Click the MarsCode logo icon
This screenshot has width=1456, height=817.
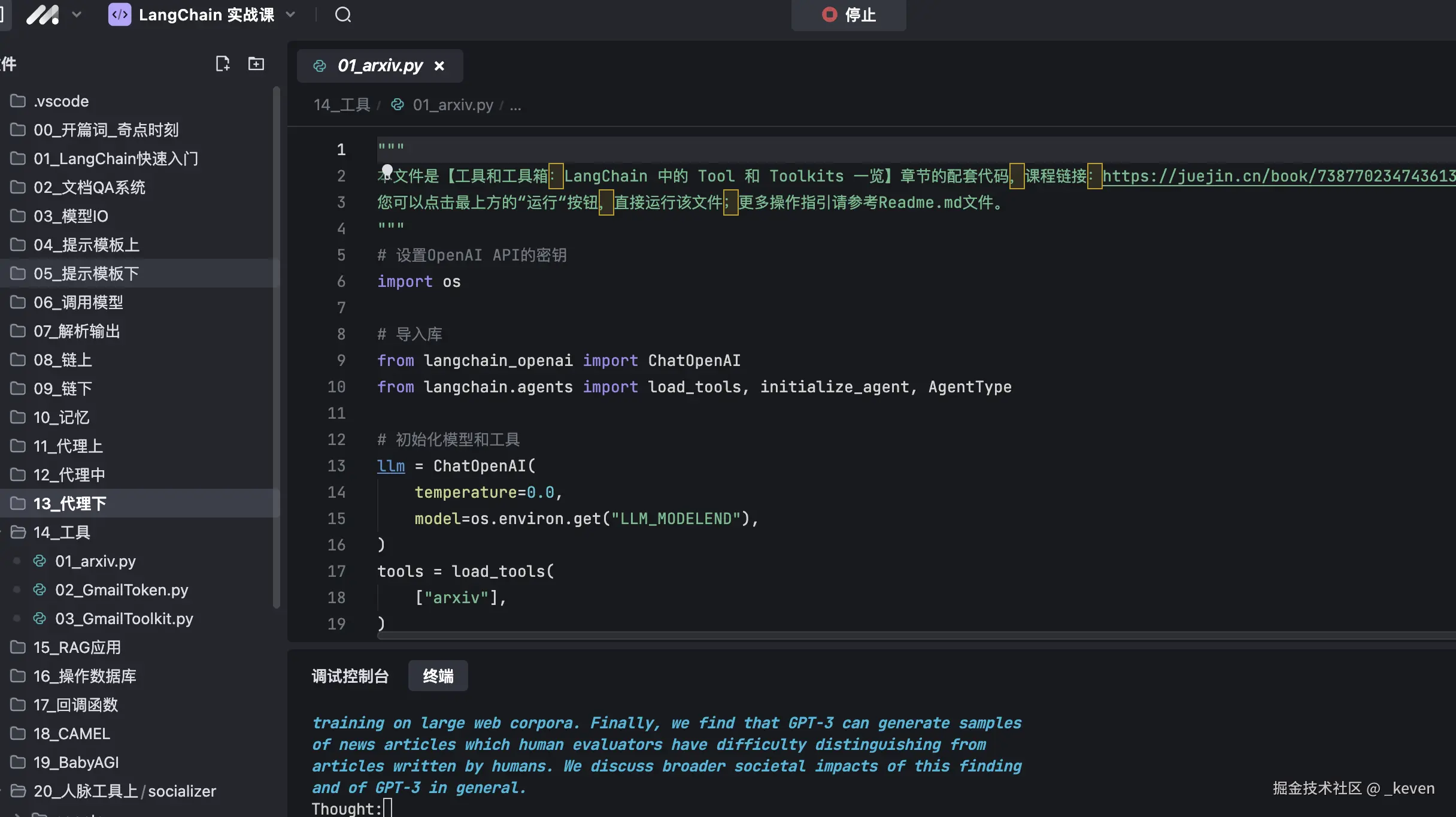[x=43, y=14]
